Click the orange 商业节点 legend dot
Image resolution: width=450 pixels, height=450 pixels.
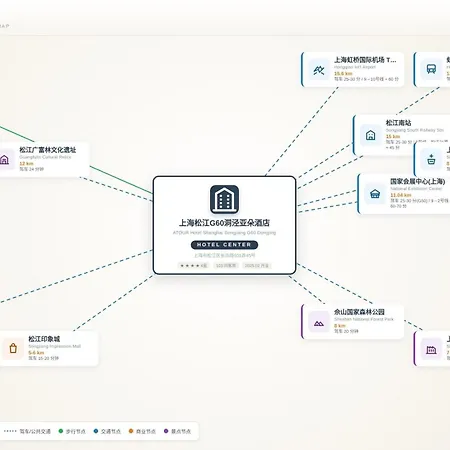pos(131,431)
